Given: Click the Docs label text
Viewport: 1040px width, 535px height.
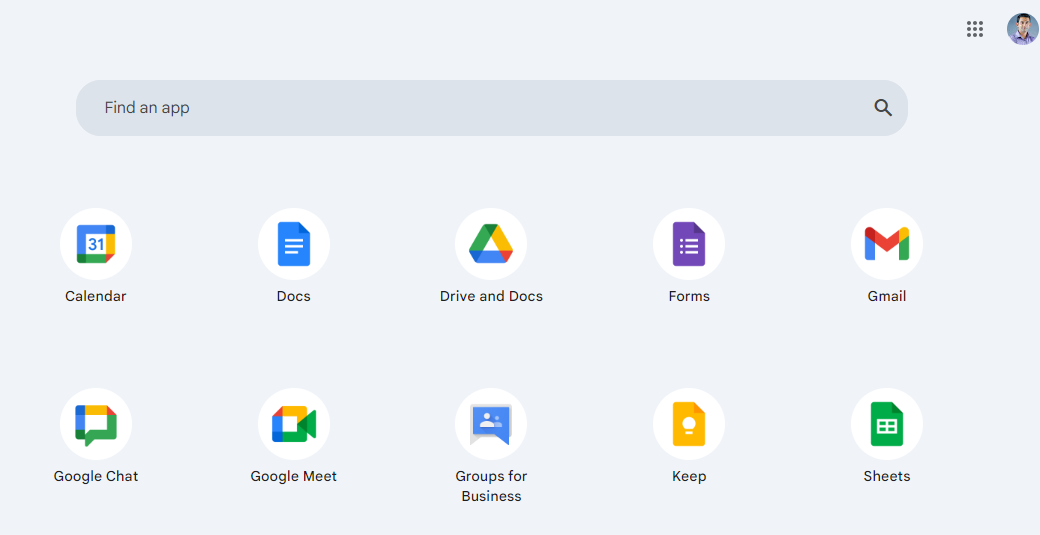Looking at the screenshot, I should 294,296.
